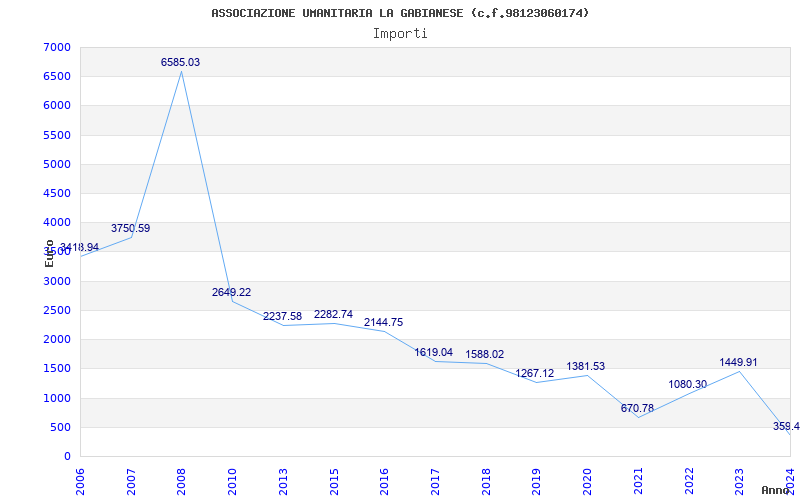
Task: Click the 670.78 data label
Action: pos(637,408)
